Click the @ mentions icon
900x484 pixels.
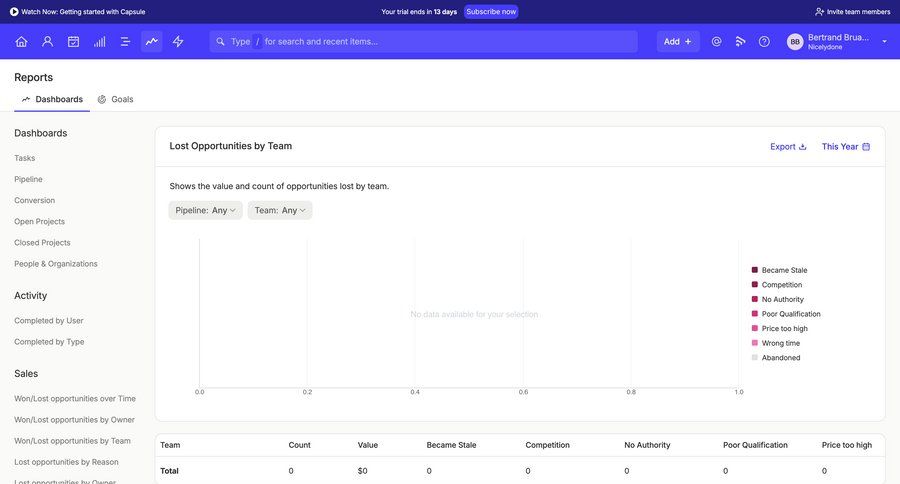coord(716,41)
